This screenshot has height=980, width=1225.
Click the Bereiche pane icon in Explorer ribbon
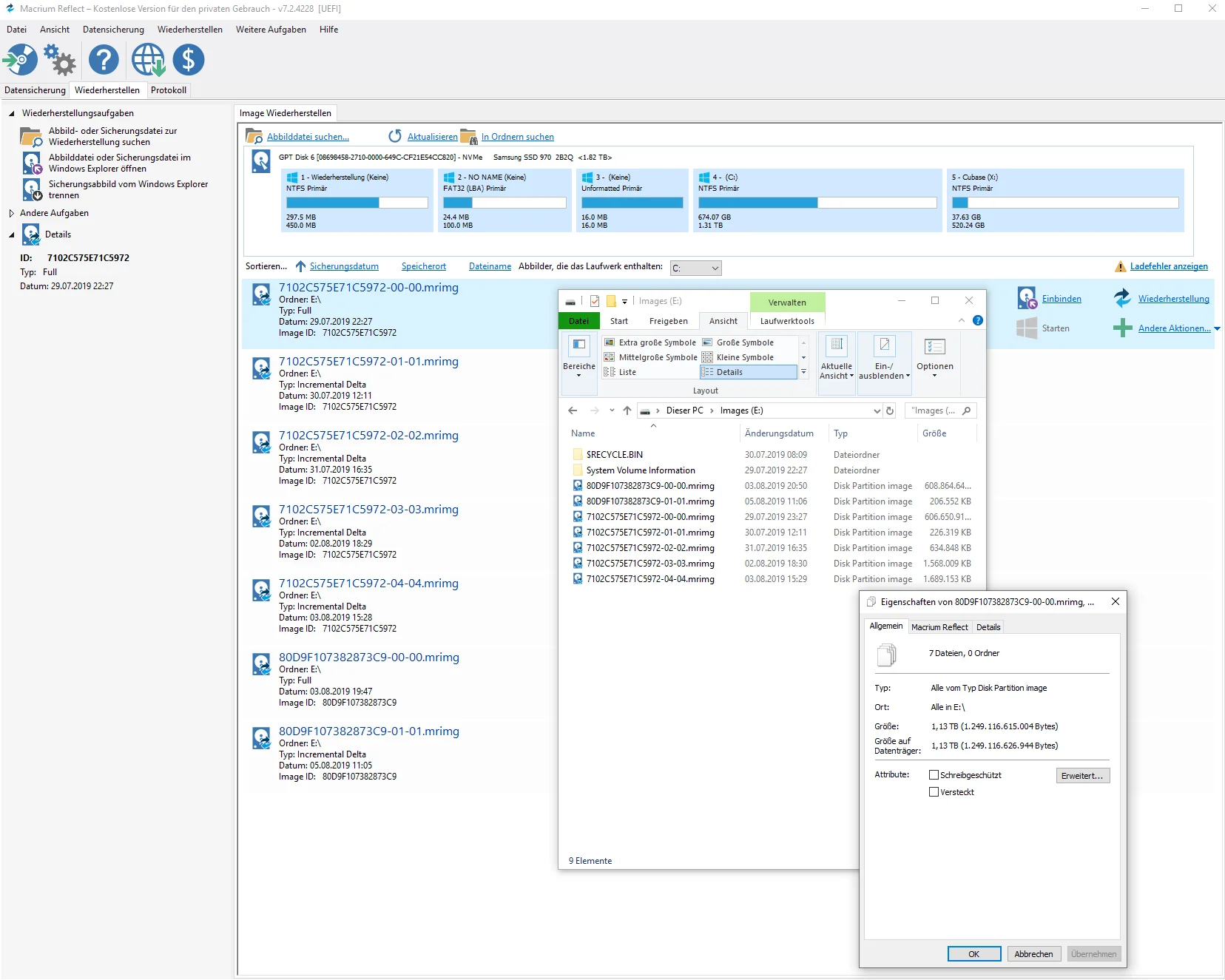(x=579, y=345)
